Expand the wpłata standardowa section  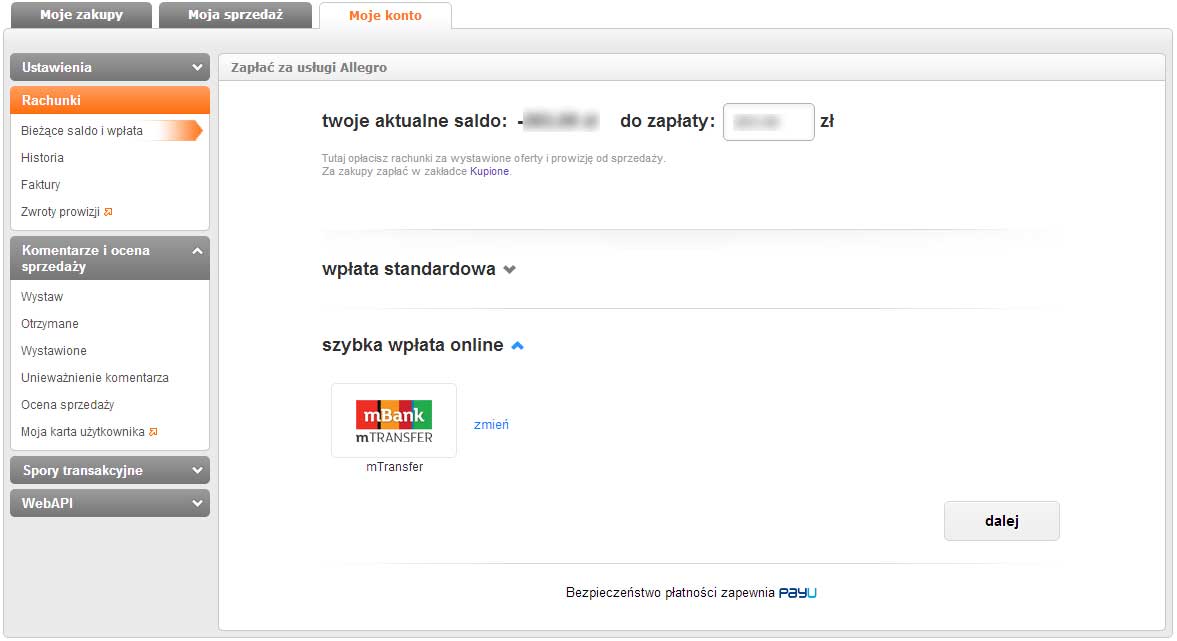(x=510, y=269)
